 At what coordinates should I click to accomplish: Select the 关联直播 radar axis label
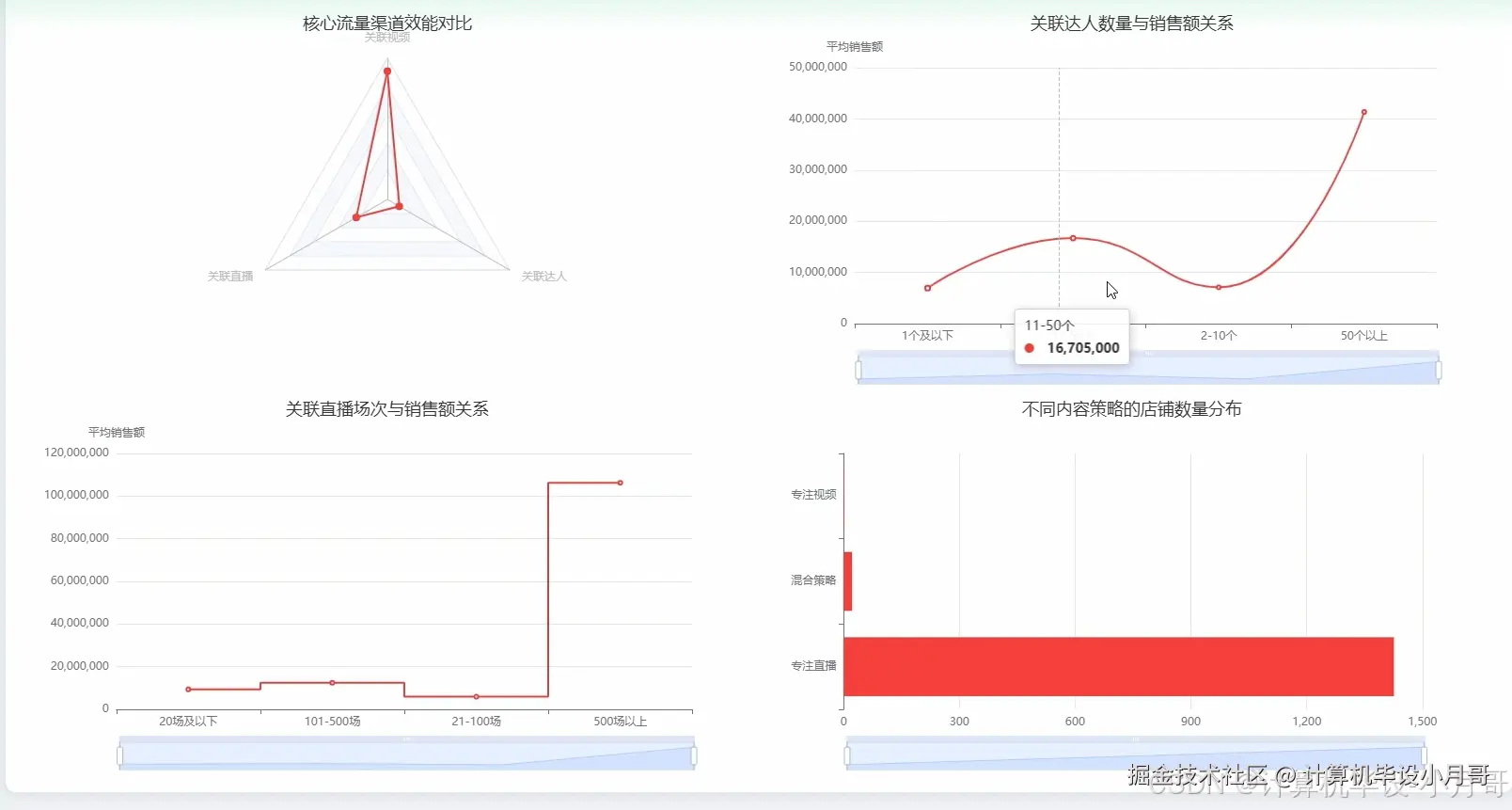pos(230,277)
